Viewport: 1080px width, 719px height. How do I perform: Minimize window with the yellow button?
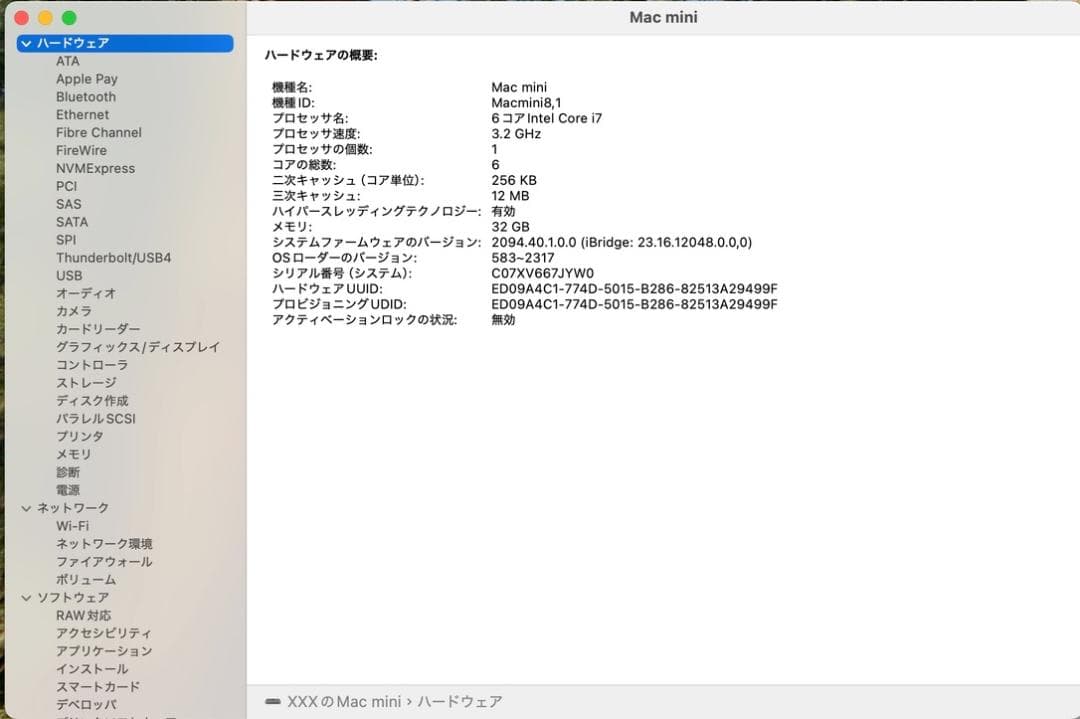coord(45,18)
